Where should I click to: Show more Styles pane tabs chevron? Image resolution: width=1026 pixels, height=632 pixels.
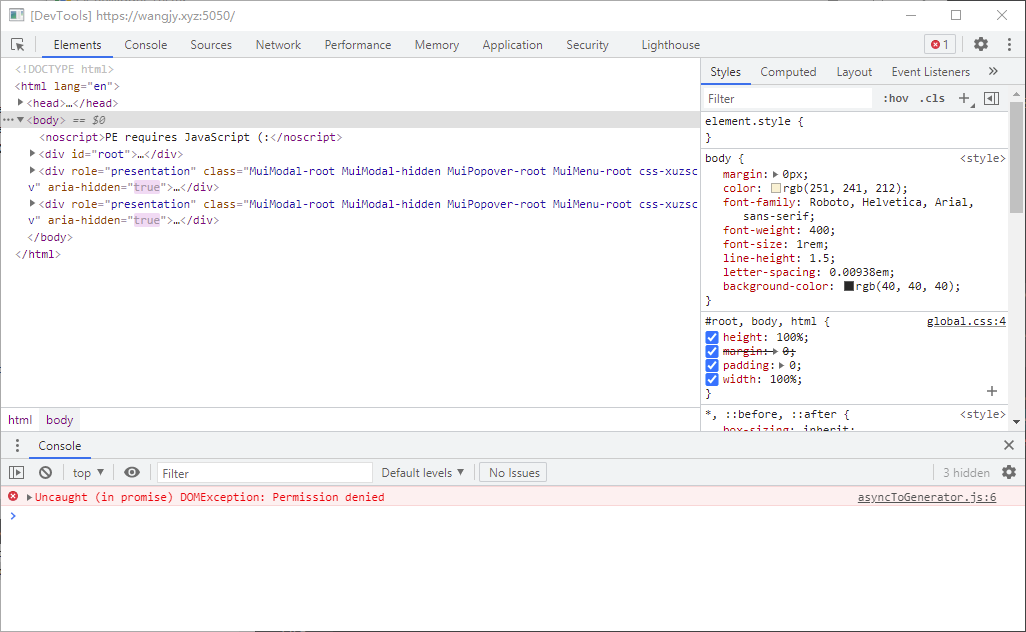point(993,71)
